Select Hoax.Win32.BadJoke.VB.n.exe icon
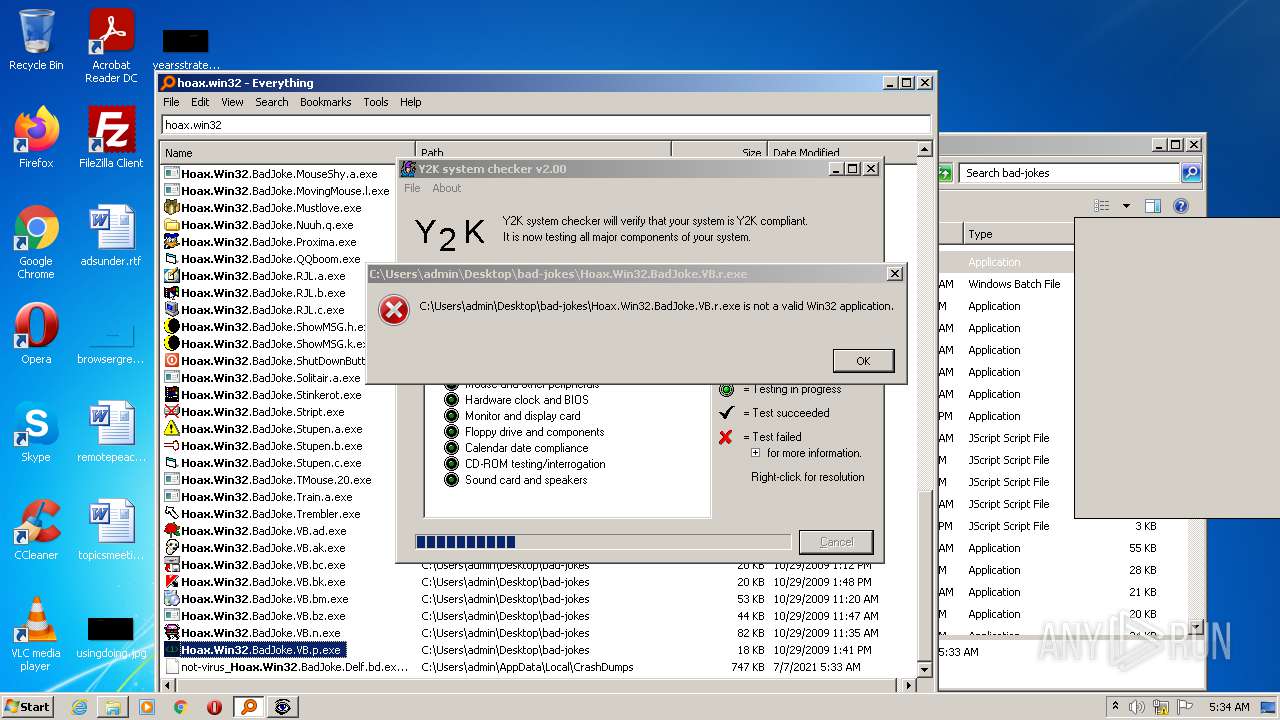This screenshot has width=1280, height=720. tap(172, 633)
